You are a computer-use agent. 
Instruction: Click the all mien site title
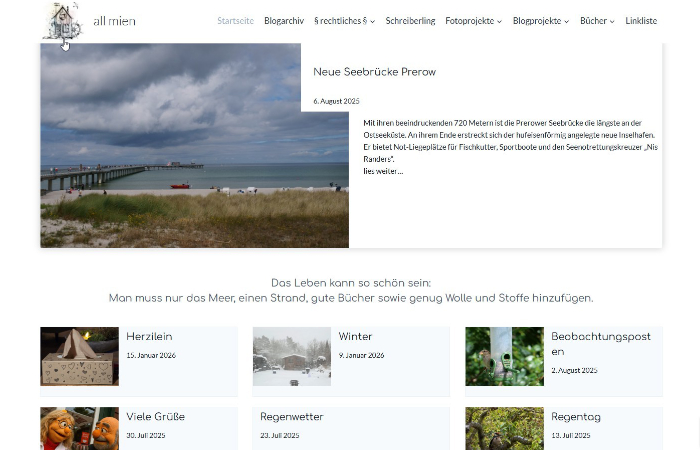point(114,21)
